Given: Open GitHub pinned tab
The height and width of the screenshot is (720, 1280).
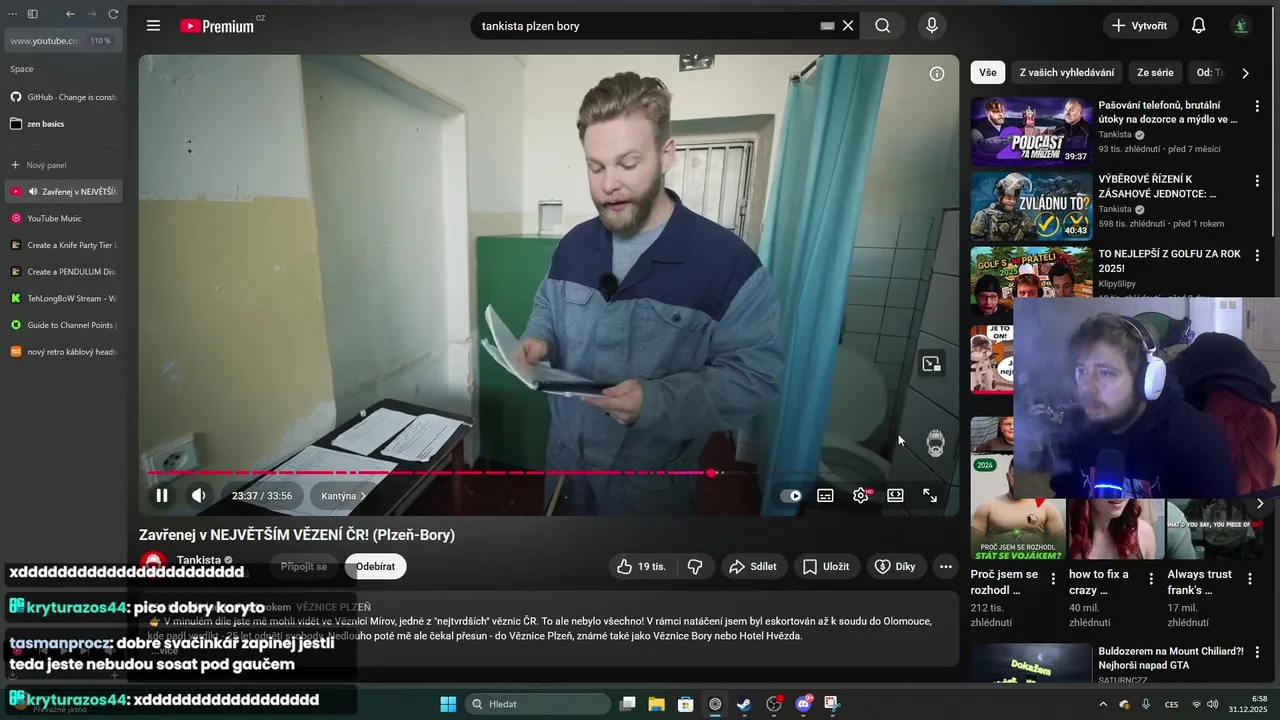Looking at the screenshot, I should (x=64, y=97).
